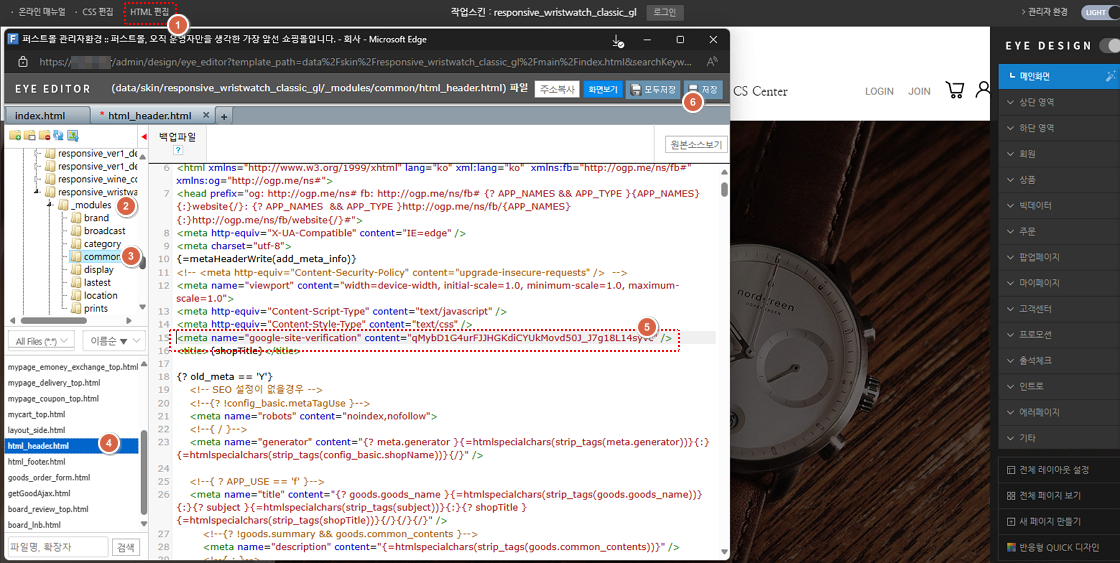Click the 주소복사 button
Viewport: 1120px width, 563px height.
(x=556, y=89)
